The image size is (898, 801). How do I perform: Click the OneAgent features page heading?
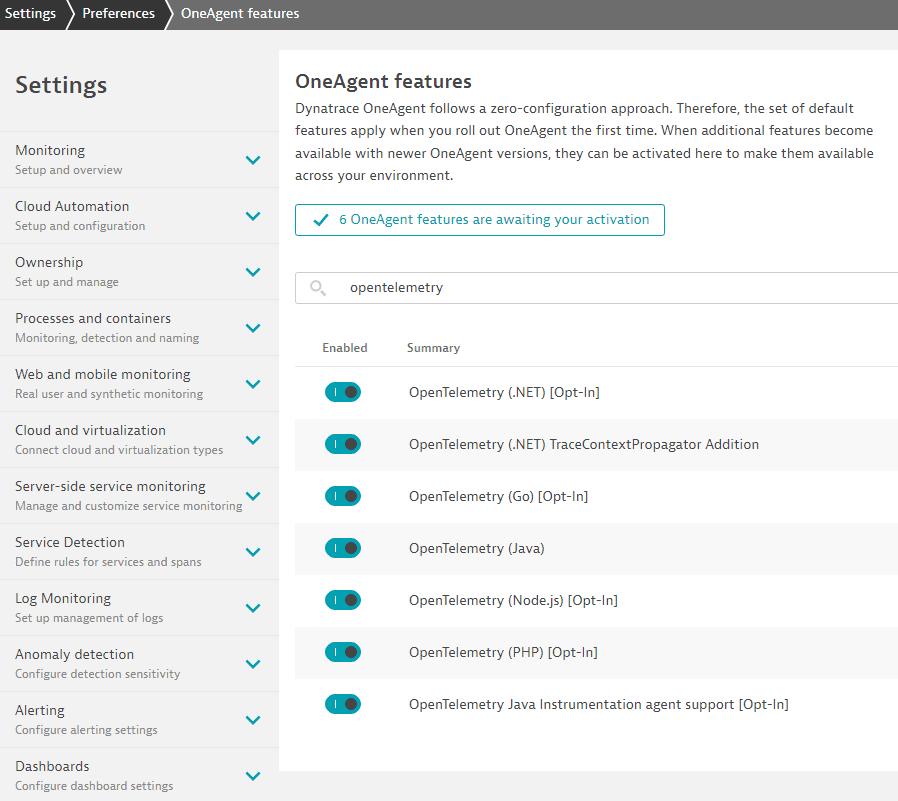pyautogui.click(x=383, y=81)
